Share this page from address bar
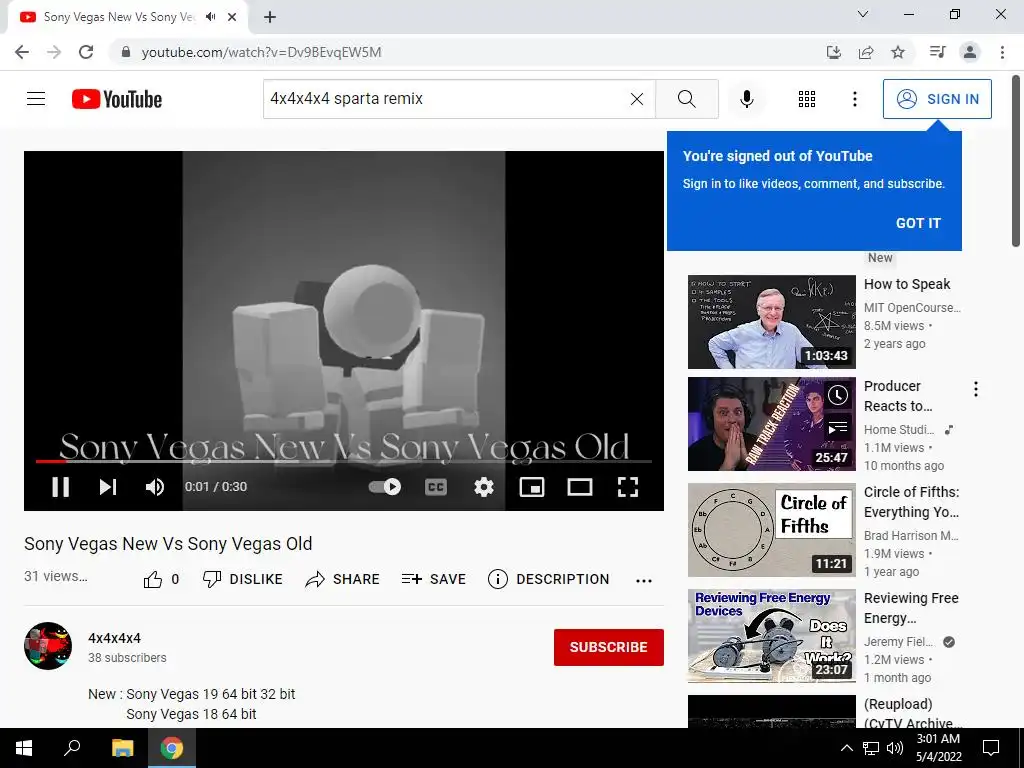Screen dimensions: 1024x768 point(866,52)
